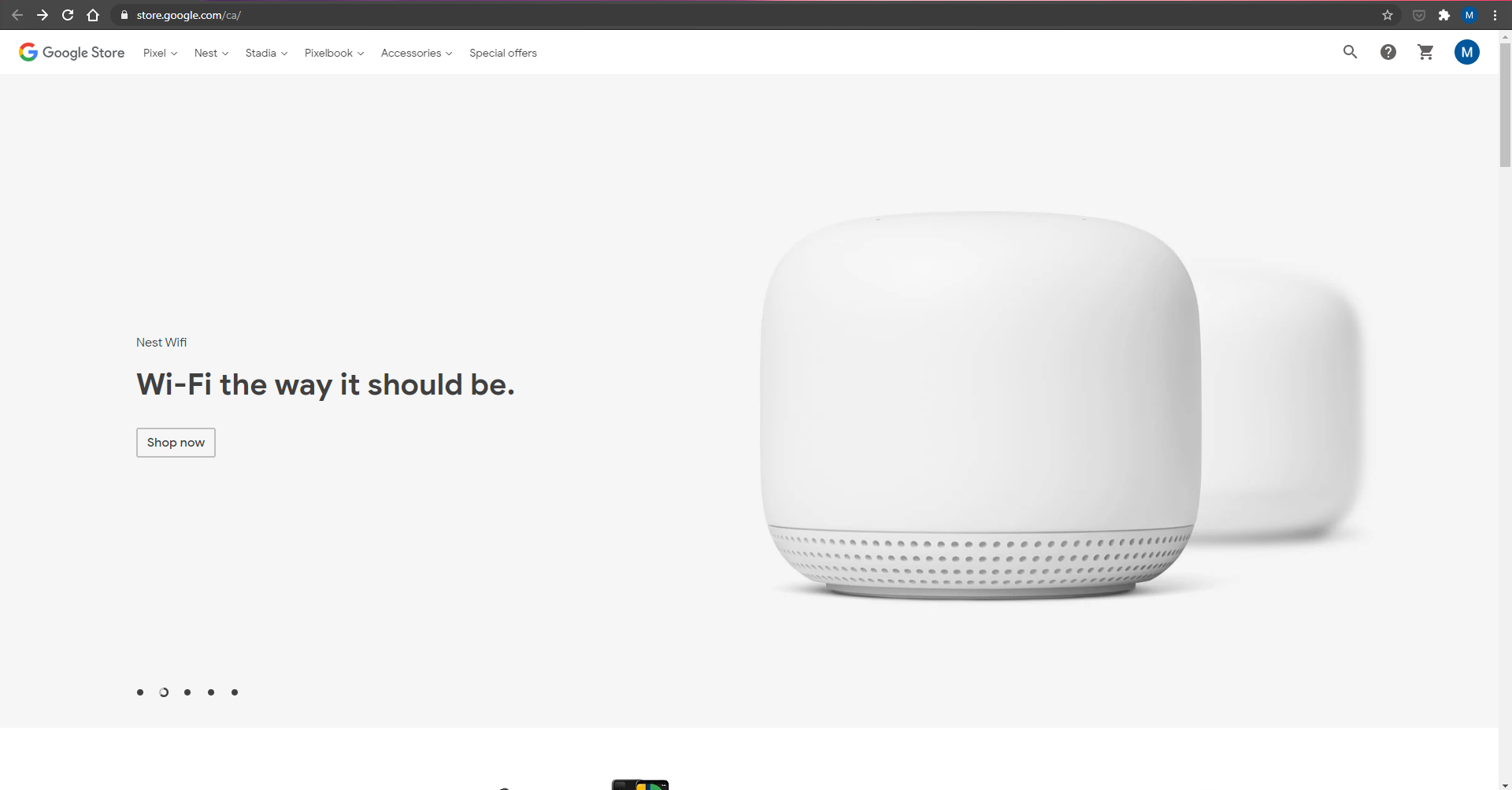Go to the browser home page
1512x790 pixels.
[x=93, y=15]
